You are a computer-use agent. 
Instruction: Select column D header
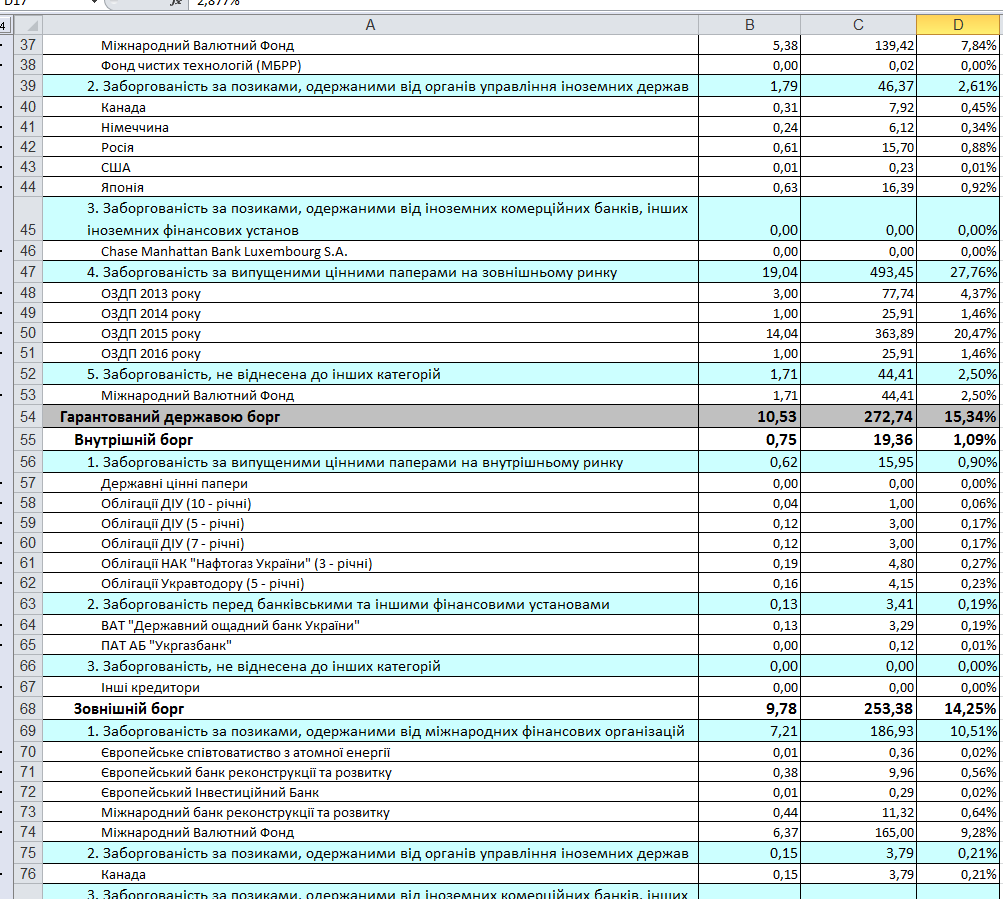coord(958,25)
